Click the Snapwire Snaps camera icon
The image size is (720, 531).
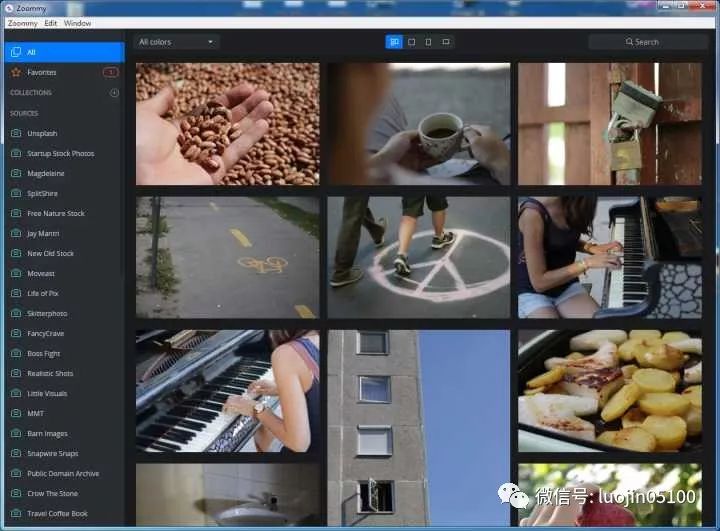(x=16, y=453)
